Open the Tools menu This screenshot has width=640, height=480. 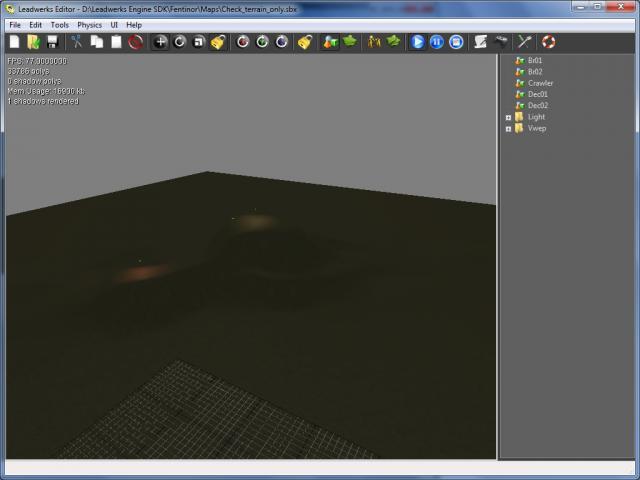[x=59, y=24]
